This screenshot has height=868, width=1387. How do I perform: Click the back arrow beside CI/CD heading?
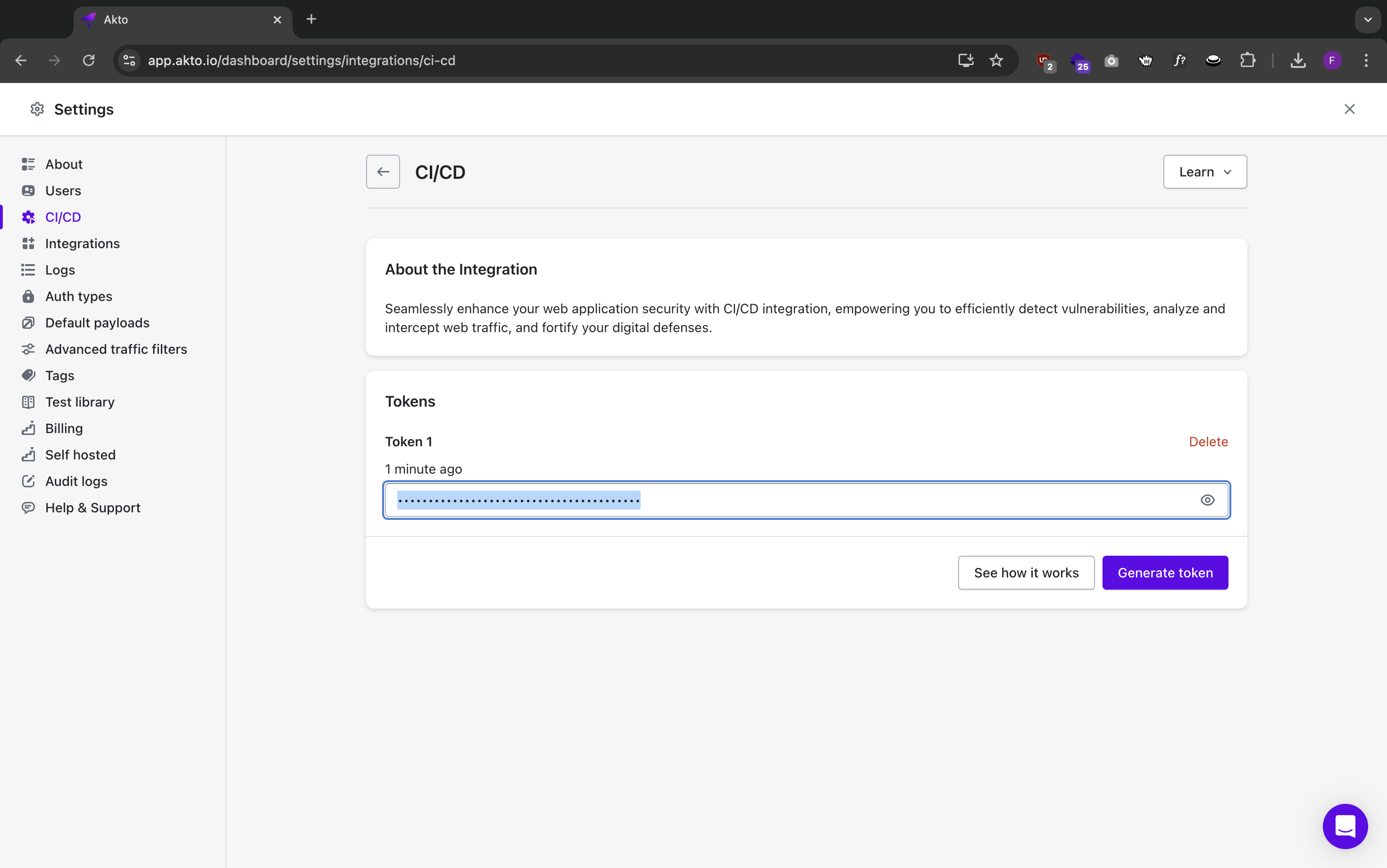(383, 172)
